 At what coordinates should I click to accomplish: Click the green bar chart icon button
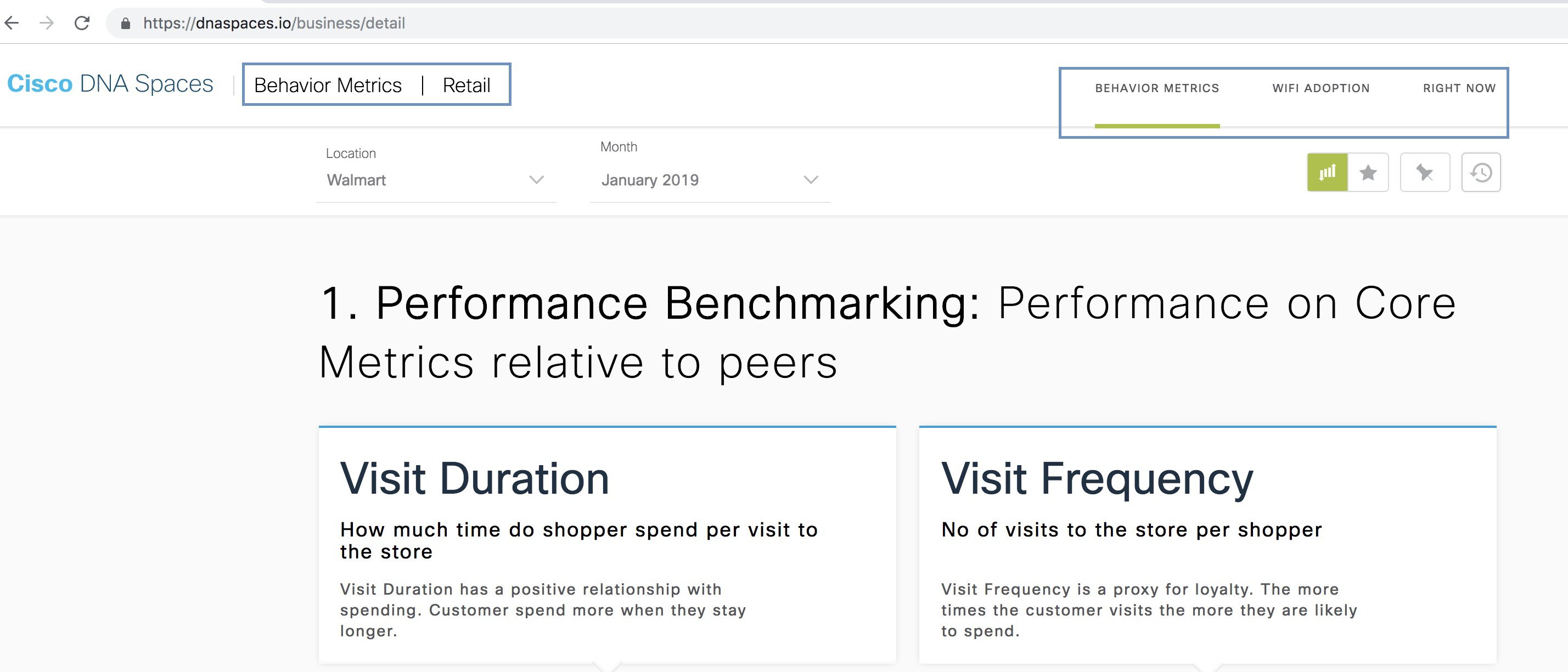[1327, 173]
